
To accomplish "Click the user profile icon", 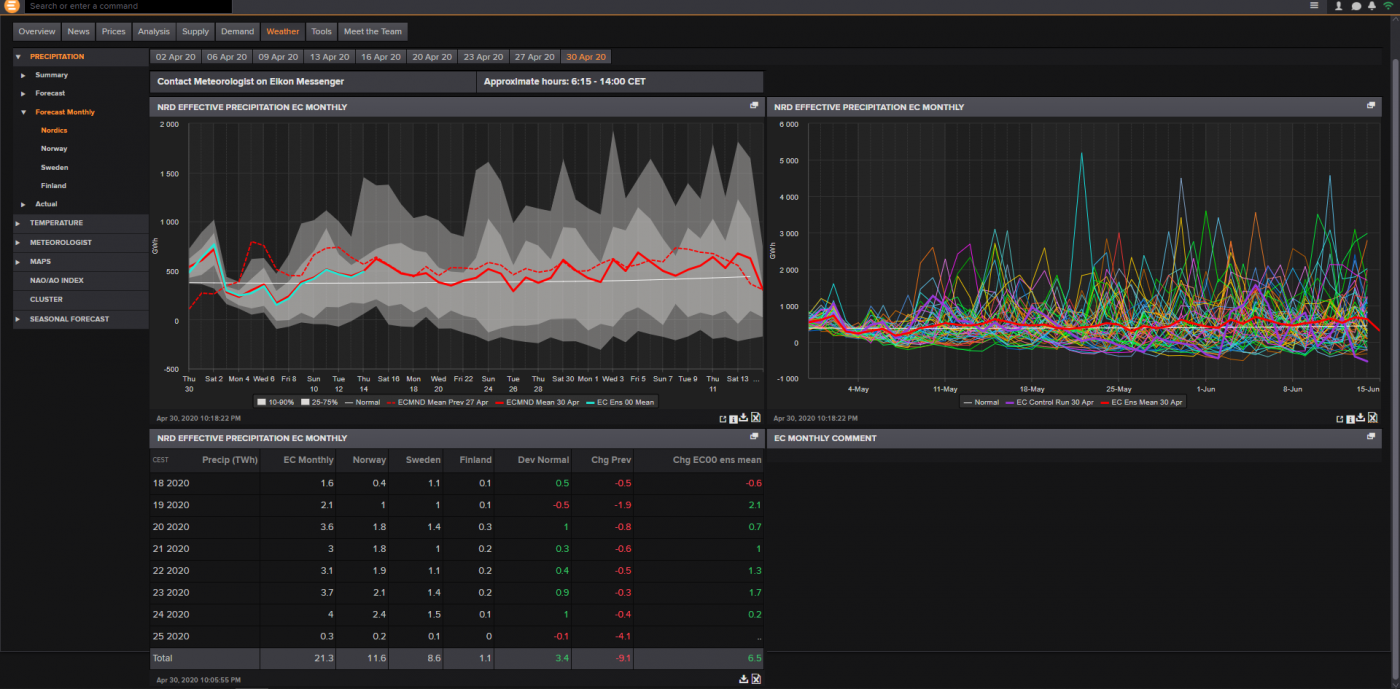I will click(1338, 6).
